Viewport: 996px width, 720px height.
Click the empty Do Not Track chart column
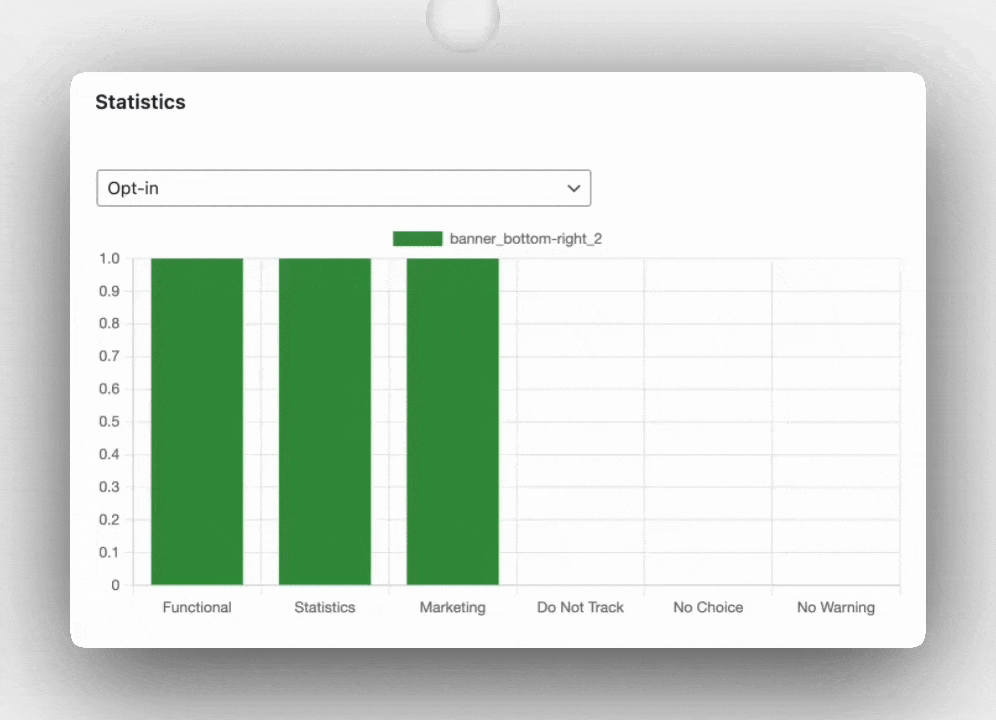[580, 420]
